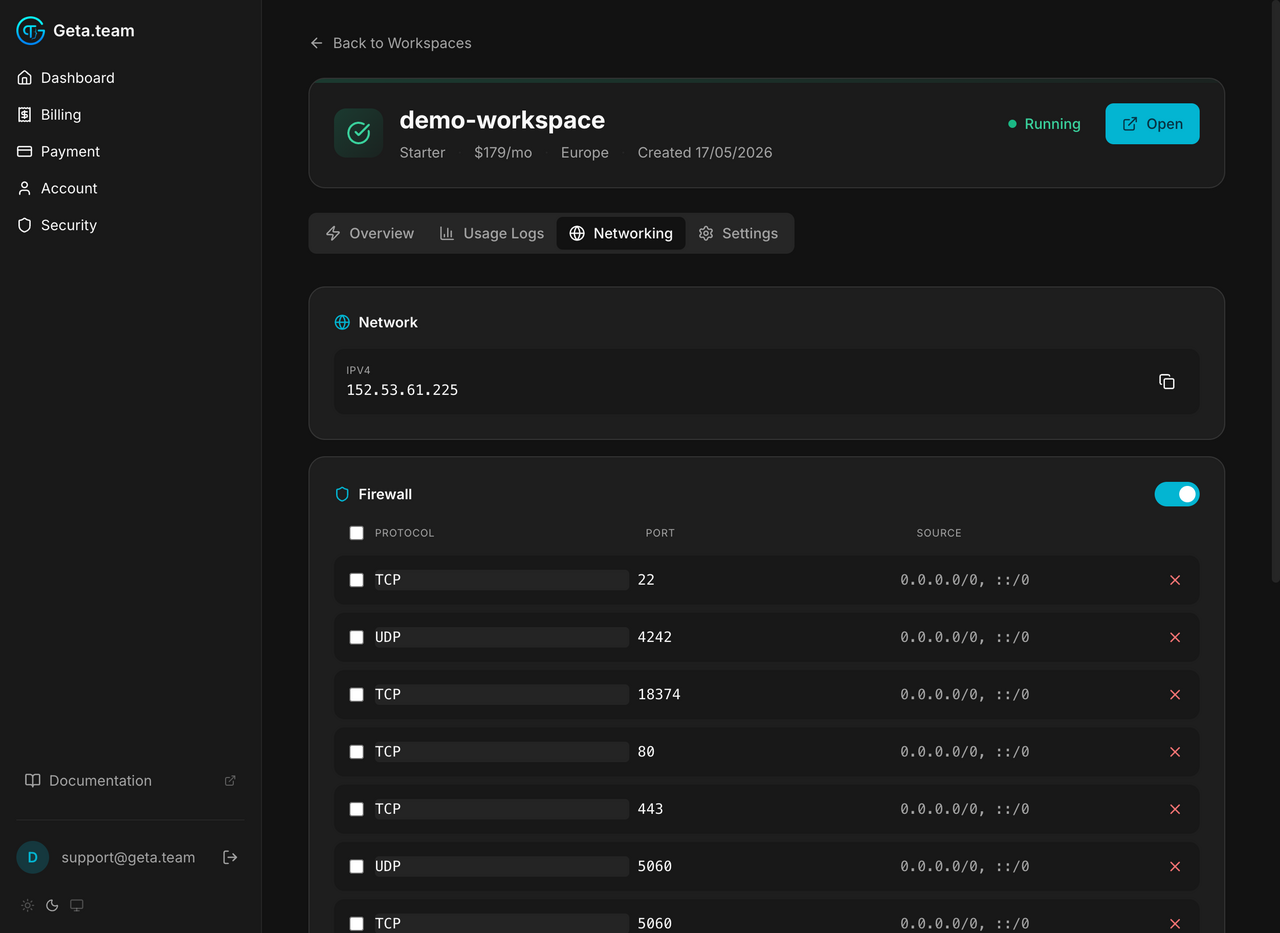Delete the TCP port 18374 rule
This screenshot has width=1280, height=933.
point(1175,694)
